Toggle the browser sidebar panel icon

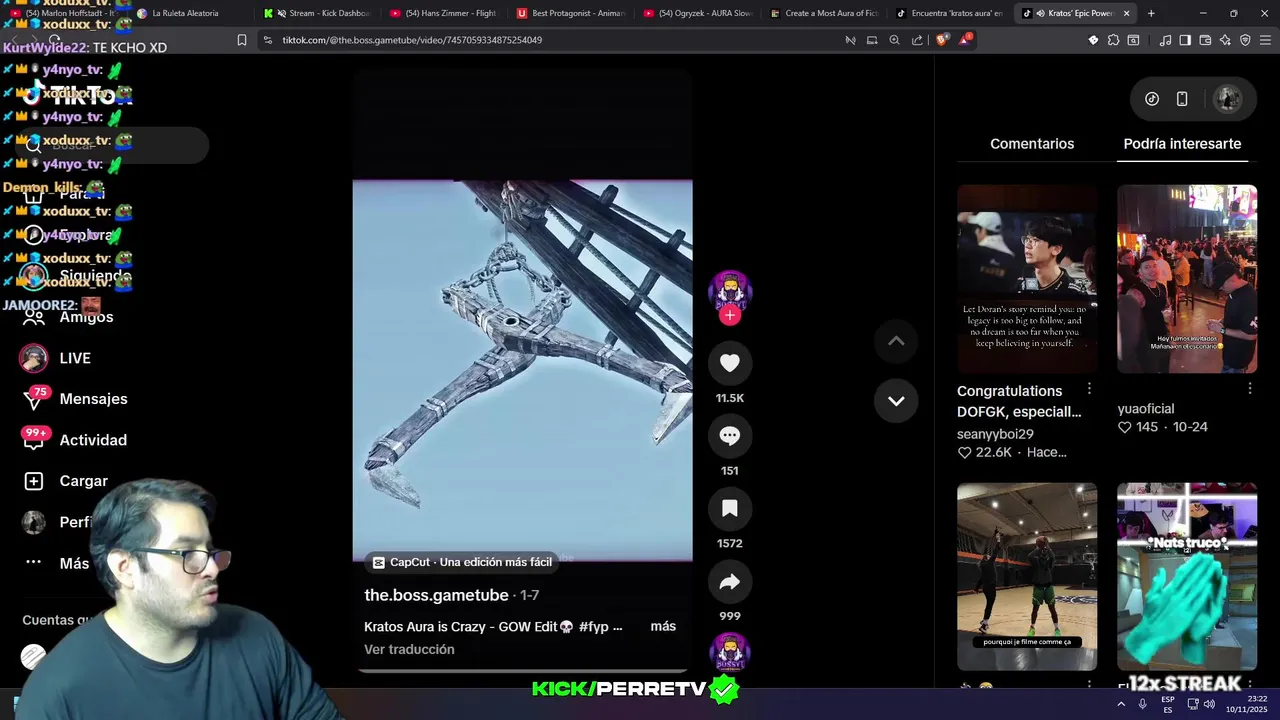[x=1185, y=40]
